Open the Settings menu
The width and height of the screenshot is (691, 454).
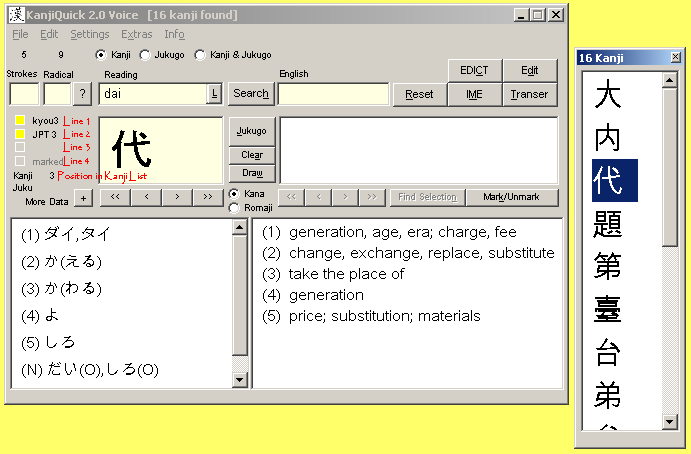pyautogui.click(x=90, y=34)
